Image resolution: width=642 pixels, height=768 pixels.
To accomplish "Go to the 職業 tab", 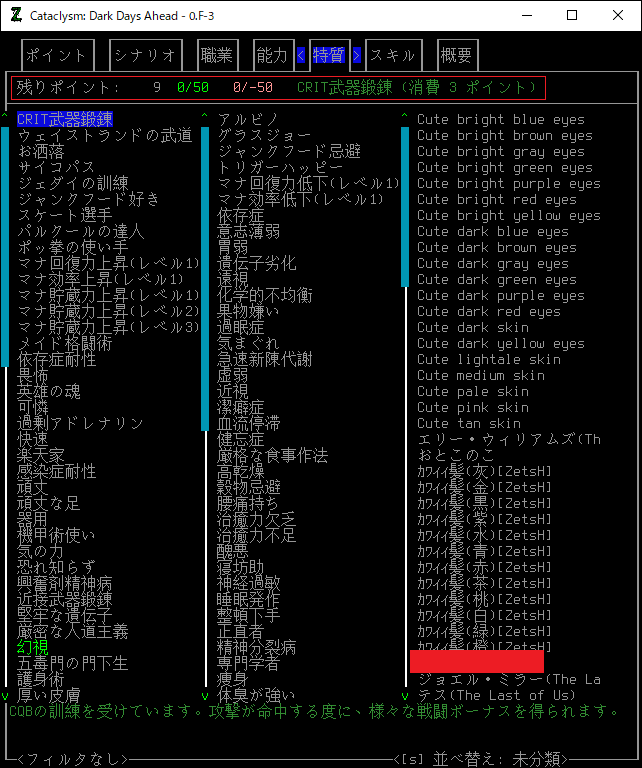I will (216, 56).
